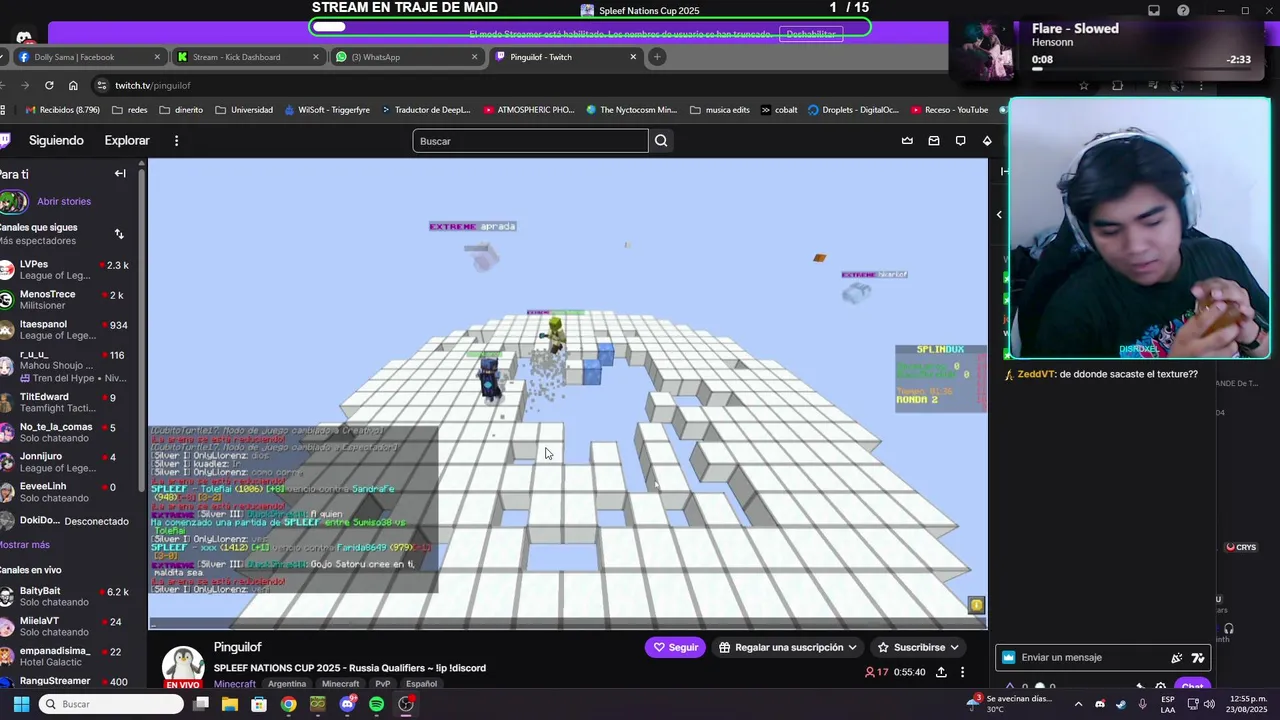Viewport: 1280px width, 720px height.
Task: Click the get Bits diamond icon
Action: [987, 141]
